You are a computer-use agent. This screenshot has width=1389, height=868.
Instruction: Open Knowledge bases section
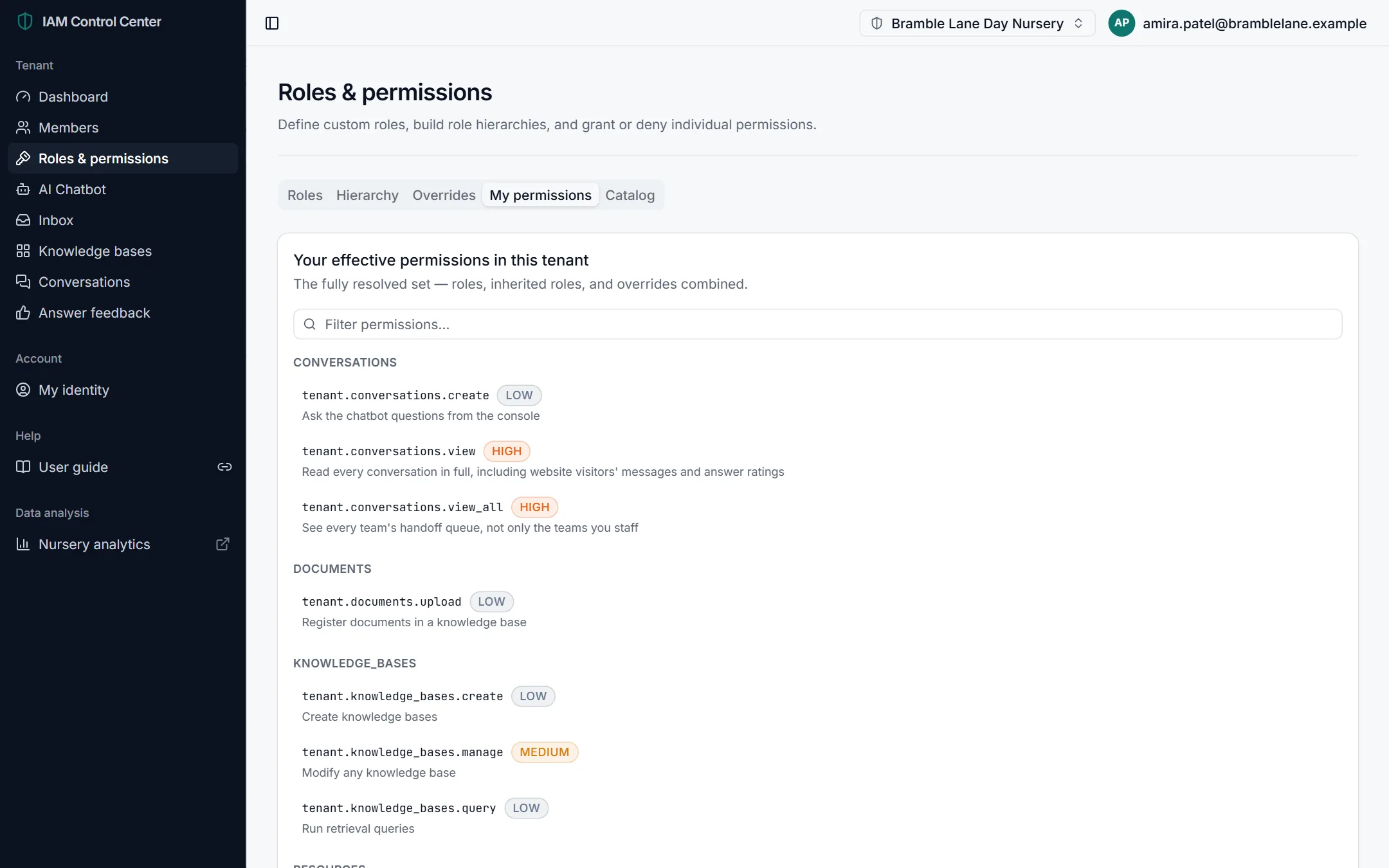(123, 251)
